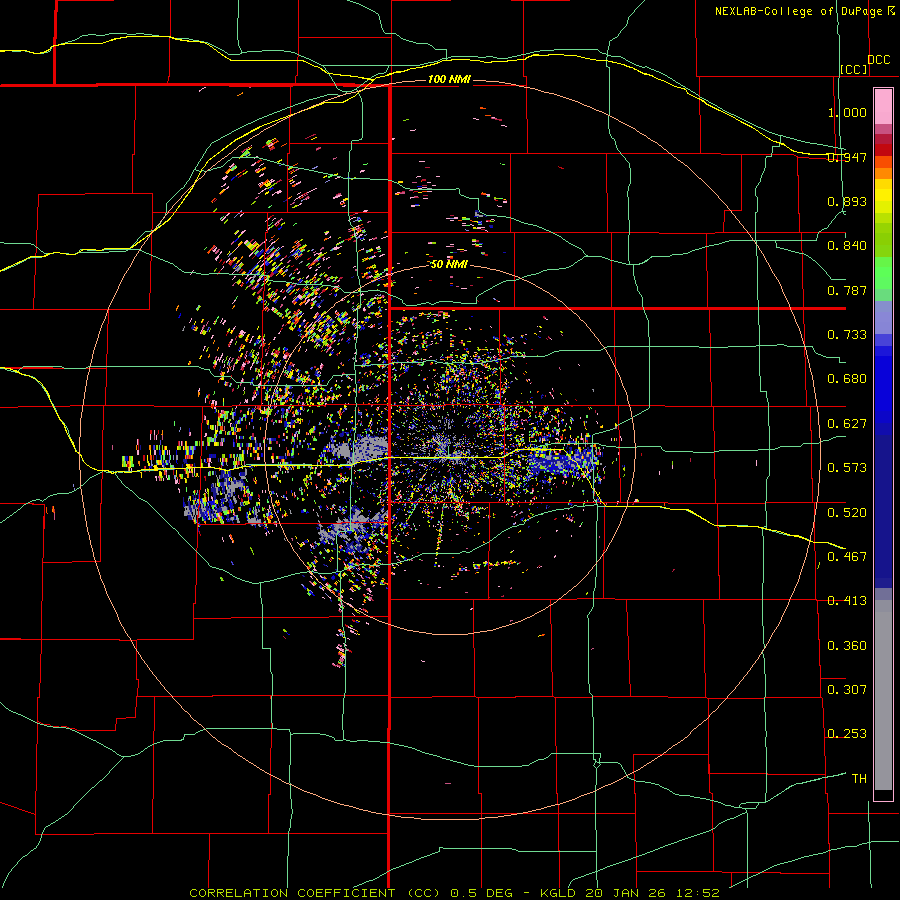
Task: Click the 0.893 legend value
Action: pos(847,201)
